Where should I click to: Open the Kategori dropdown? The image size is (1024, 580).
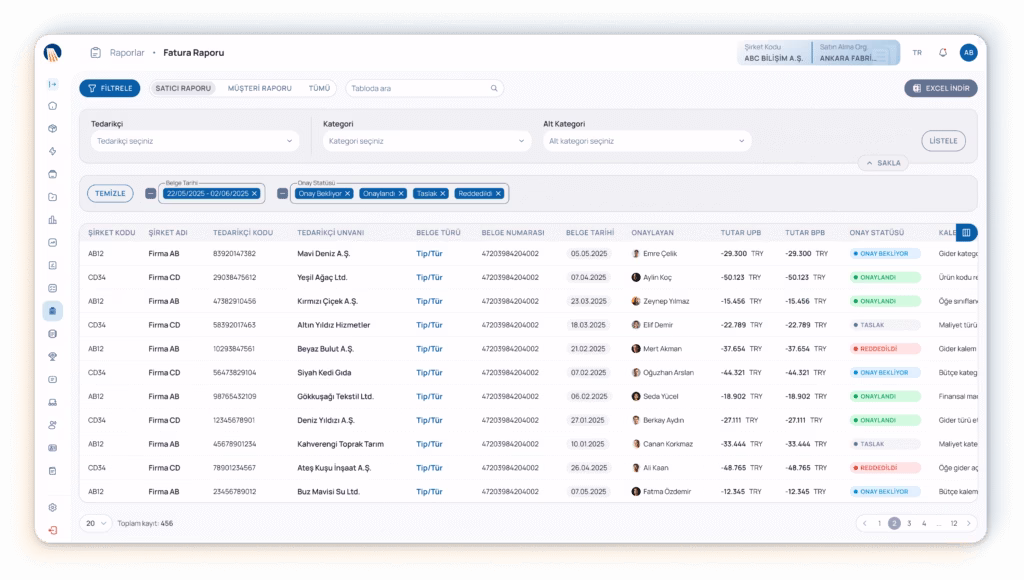426,141
